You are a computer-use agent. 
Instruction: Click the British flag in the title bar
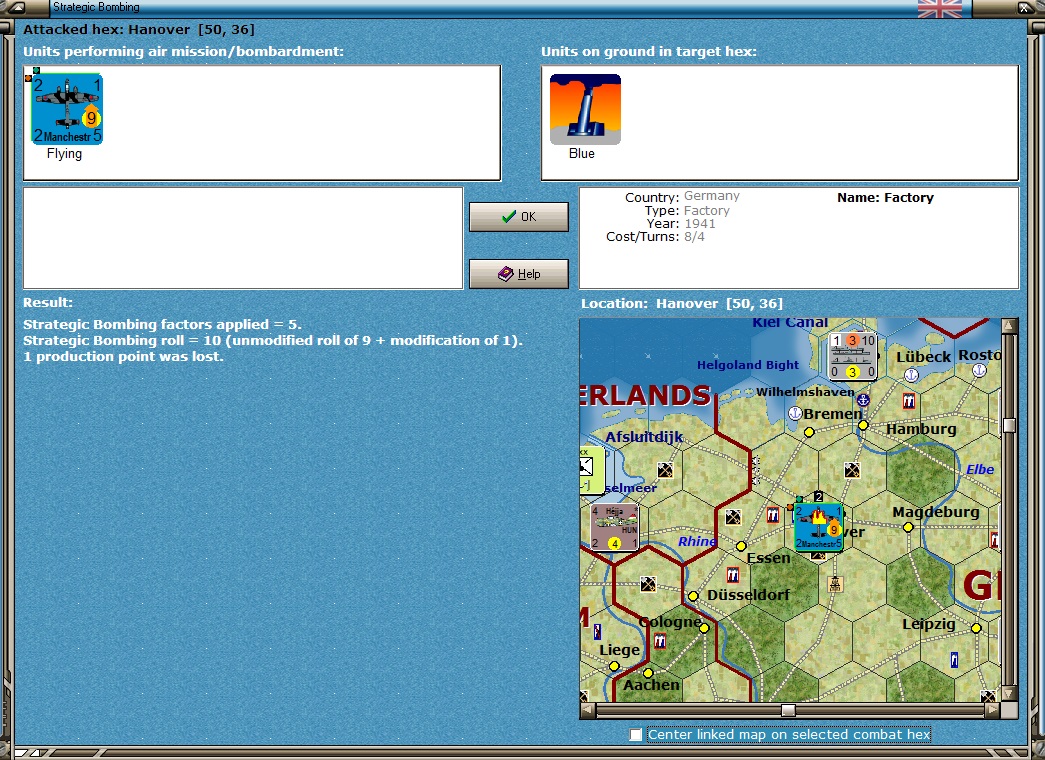940,9
